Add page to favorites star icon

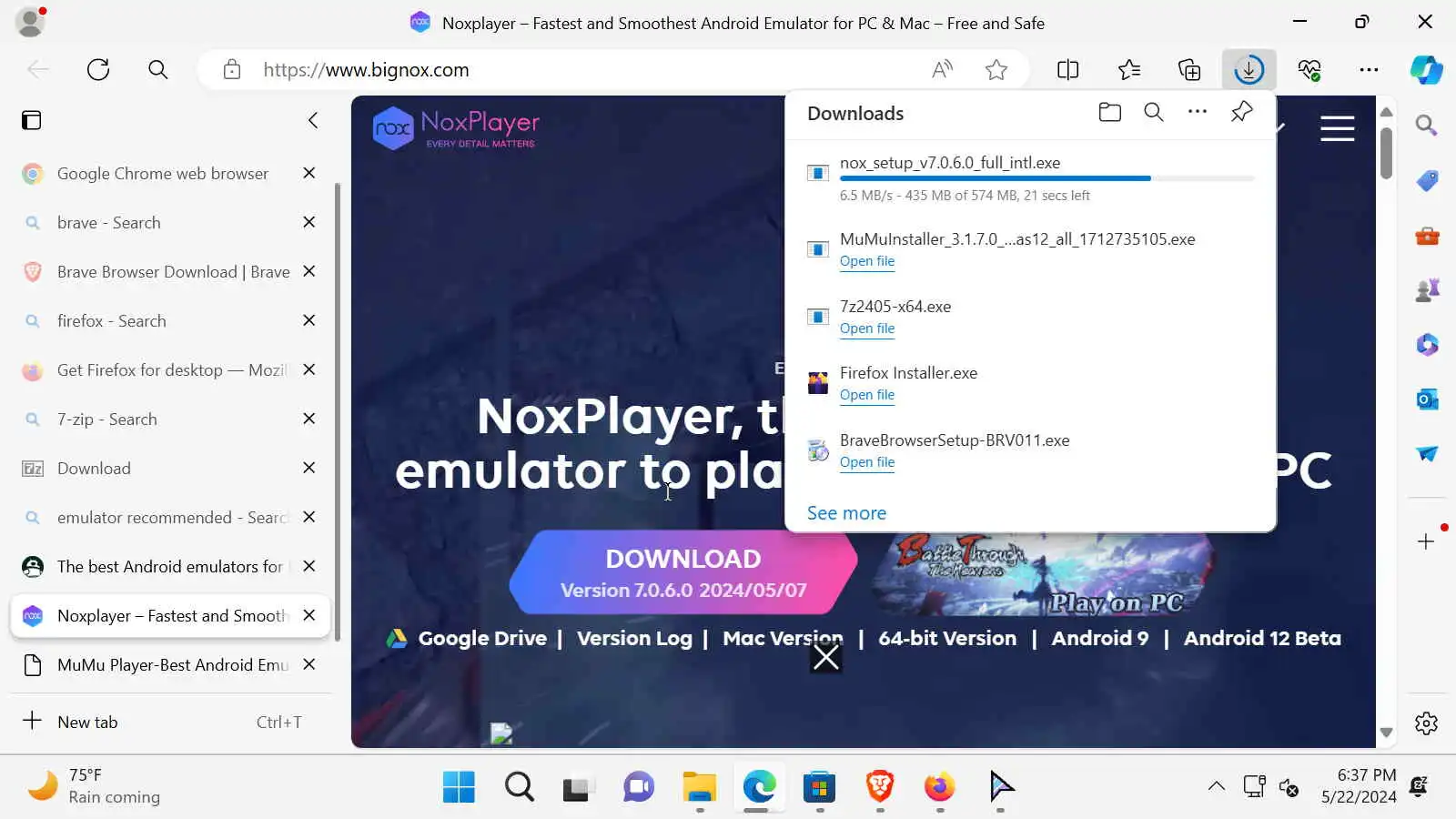[996, 69]
